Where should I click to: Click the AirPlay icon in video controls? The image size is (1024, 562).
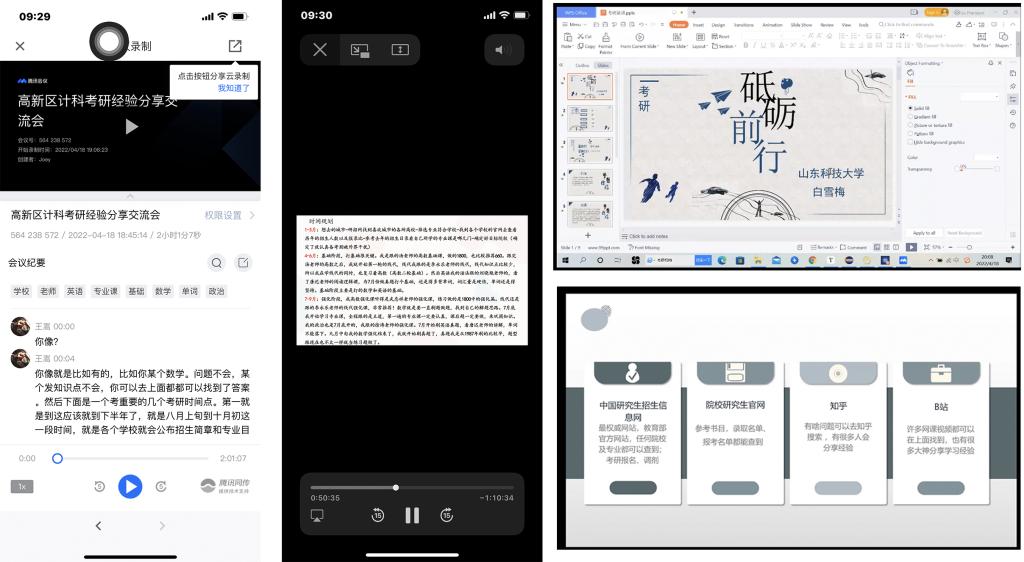pos(318,515)
